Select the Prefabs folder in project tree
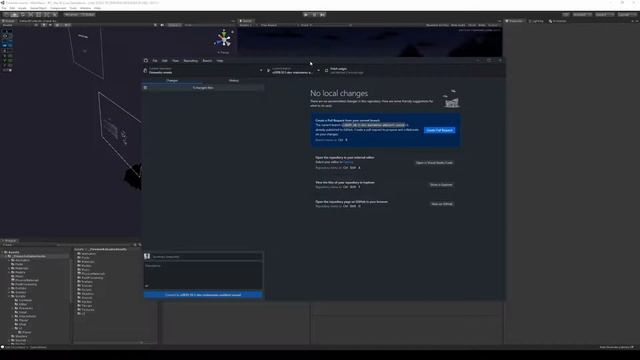 19,288
